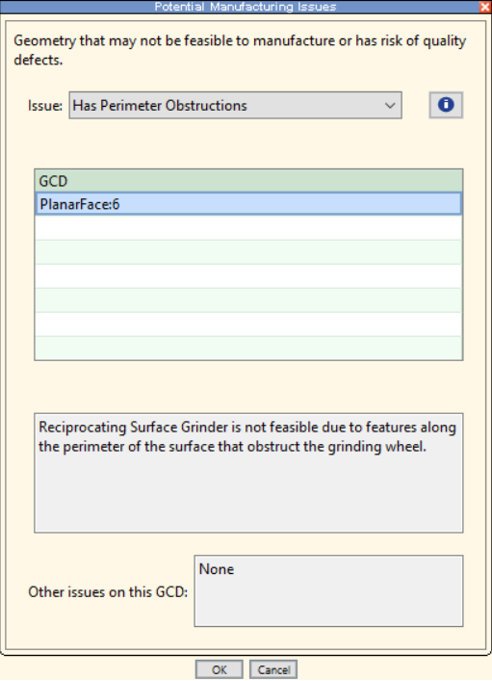Select the PlanarFace:6 row

(x=248, y=204)
